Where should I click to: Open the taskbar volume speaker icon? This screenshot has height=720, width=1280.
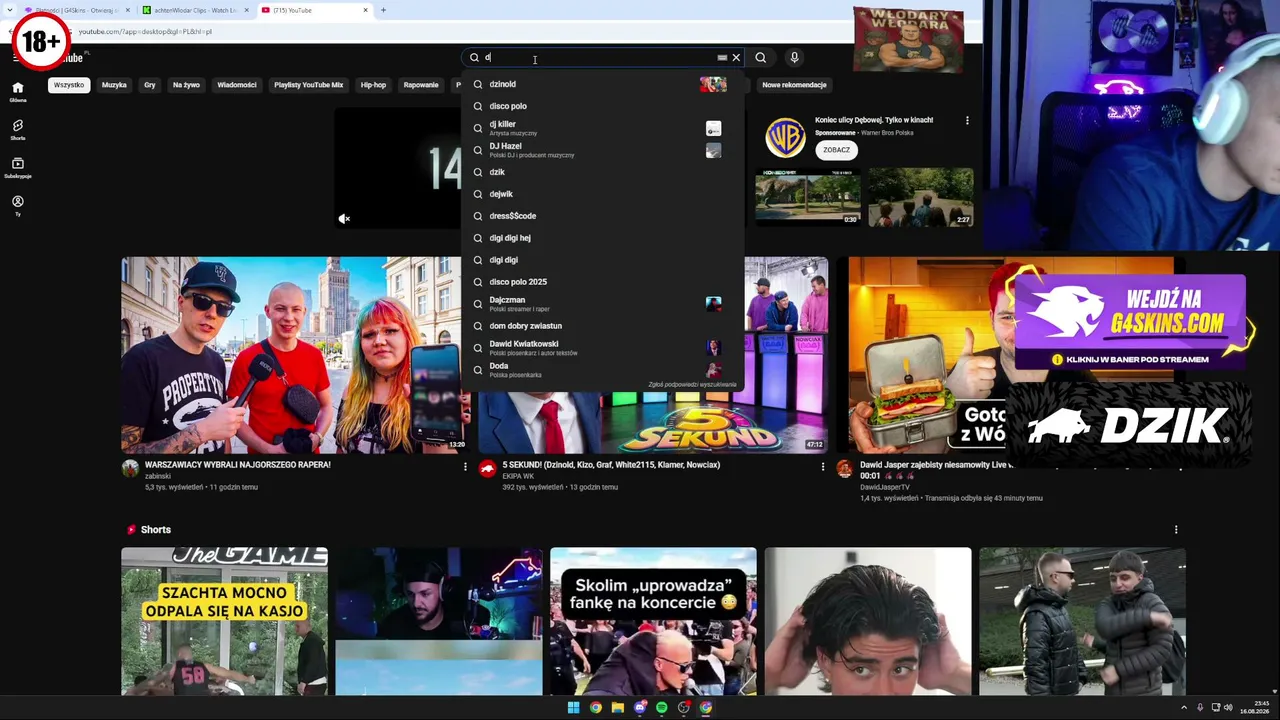click(1229, 708)
